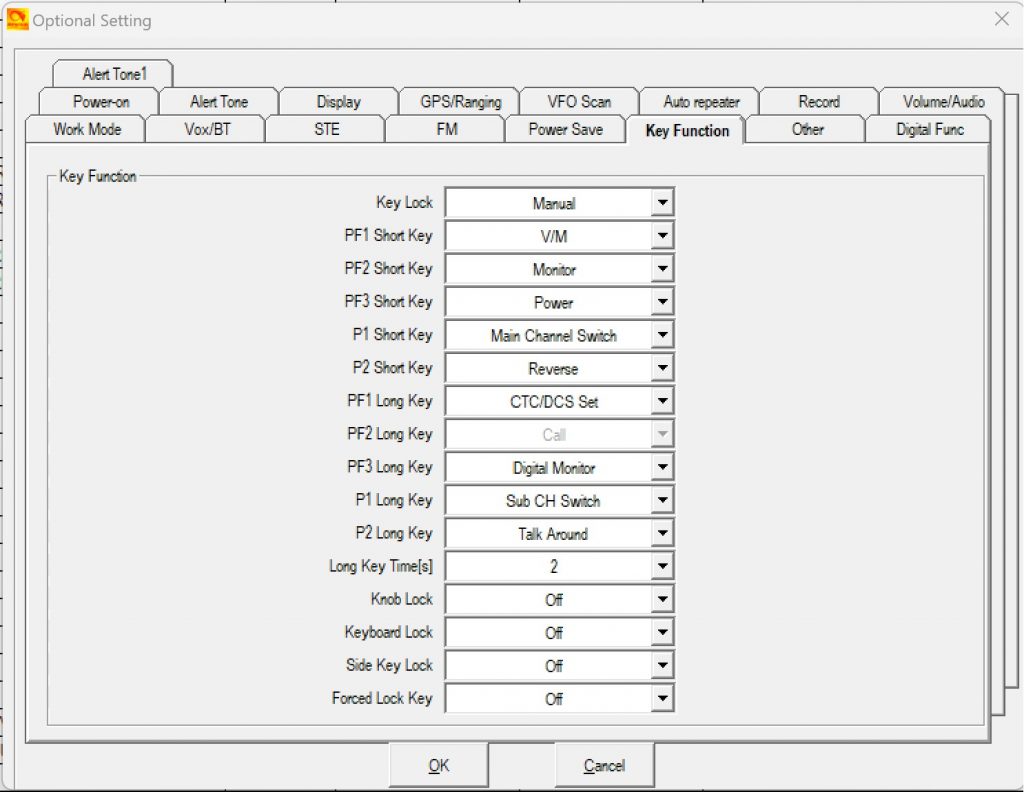Go to the Alert Tone1 tab
Image resolution: width=1024 pixels, height=792 pixels.
114,74
